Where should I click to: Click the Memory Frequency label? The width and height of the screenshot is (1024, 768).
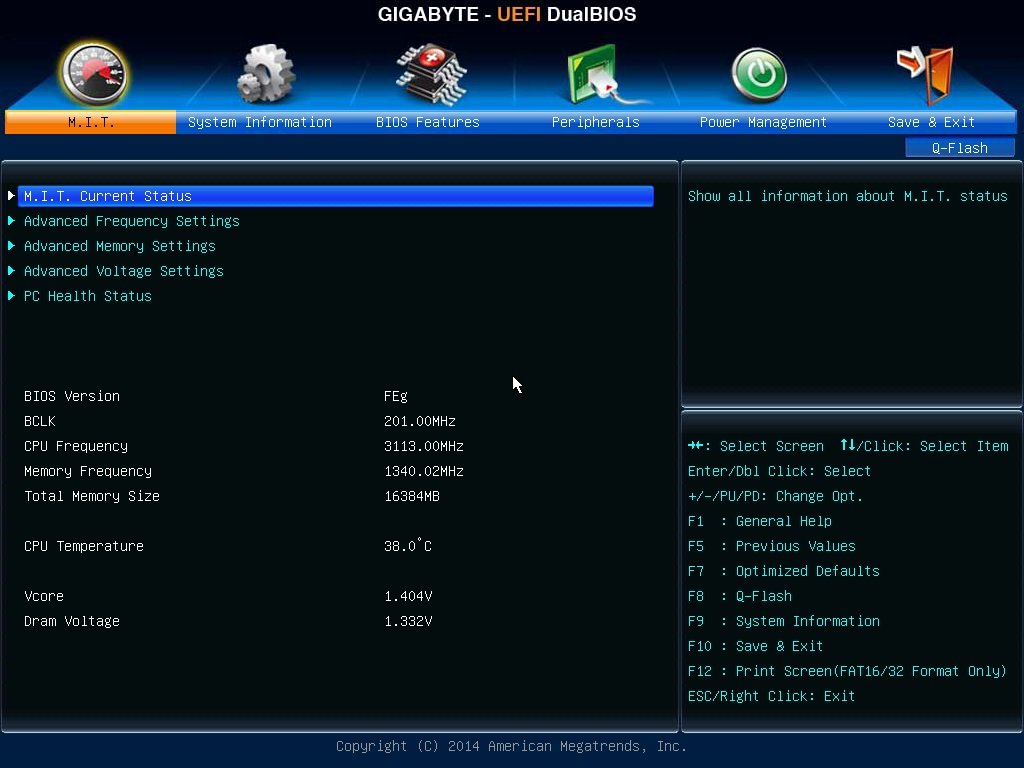[x=88, y=472]
